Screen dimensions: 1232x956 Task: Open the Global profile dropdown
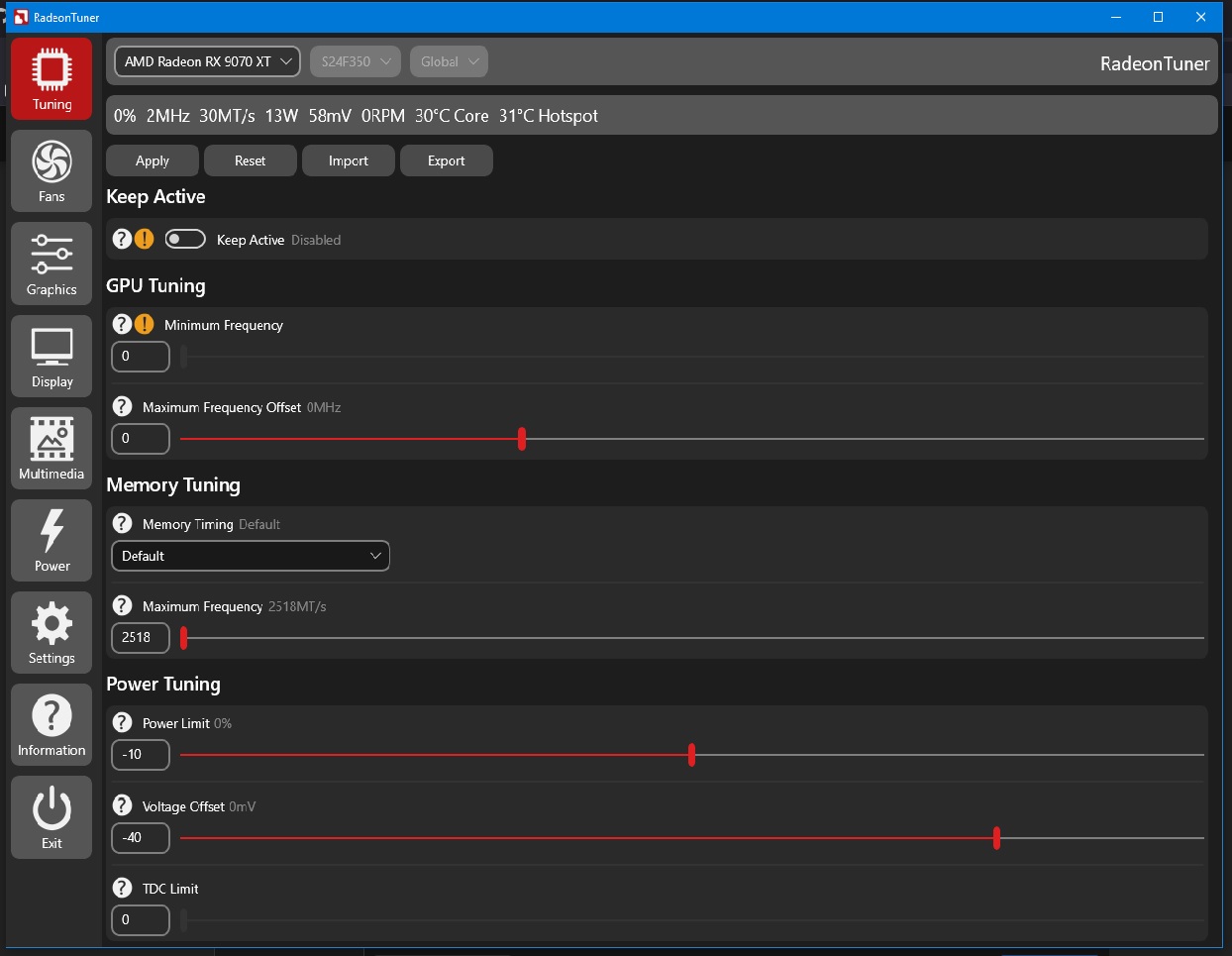pos(449,61)
